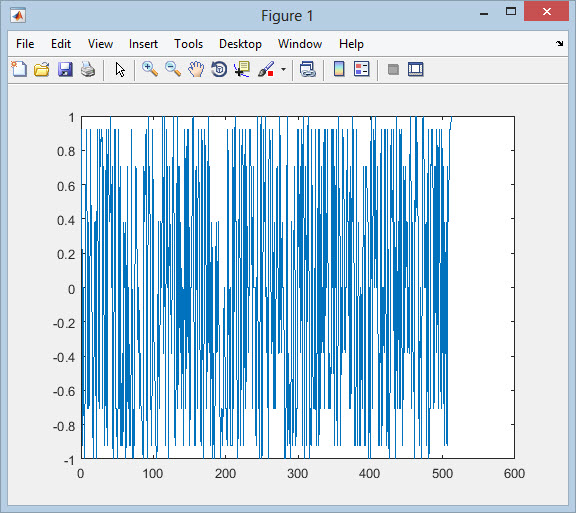Click the New Figure icon
576x513 pixels.
pos(19,69)
